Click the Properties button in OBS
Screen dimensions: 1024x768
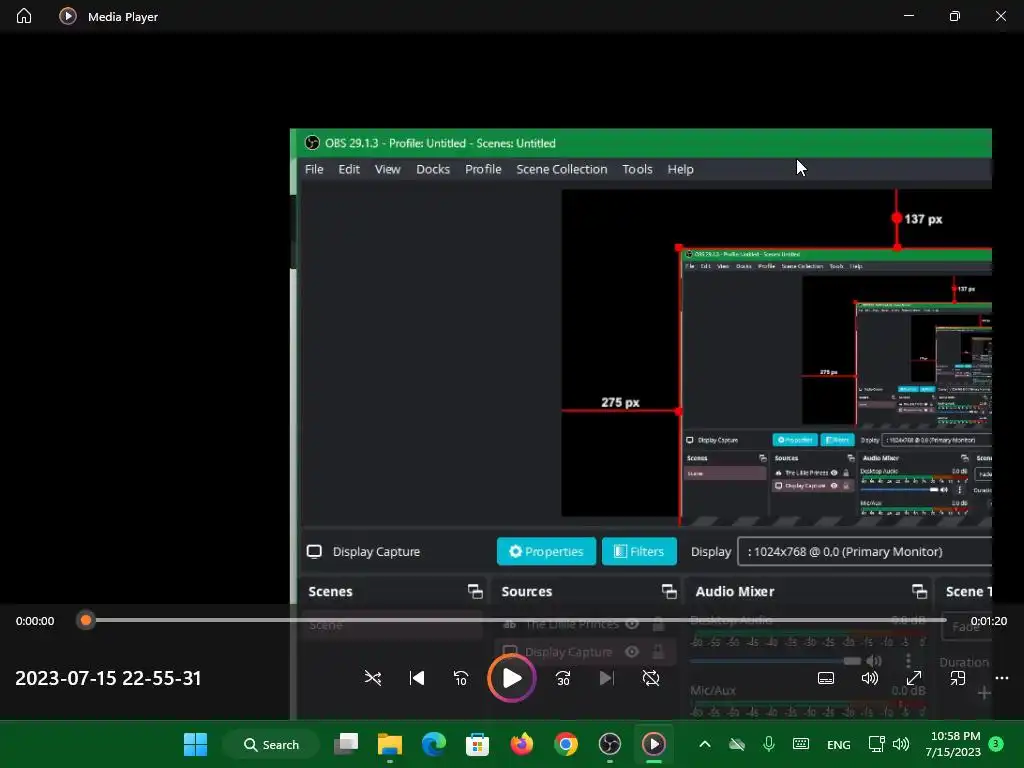pyautogui.click(x=546, y=551)
